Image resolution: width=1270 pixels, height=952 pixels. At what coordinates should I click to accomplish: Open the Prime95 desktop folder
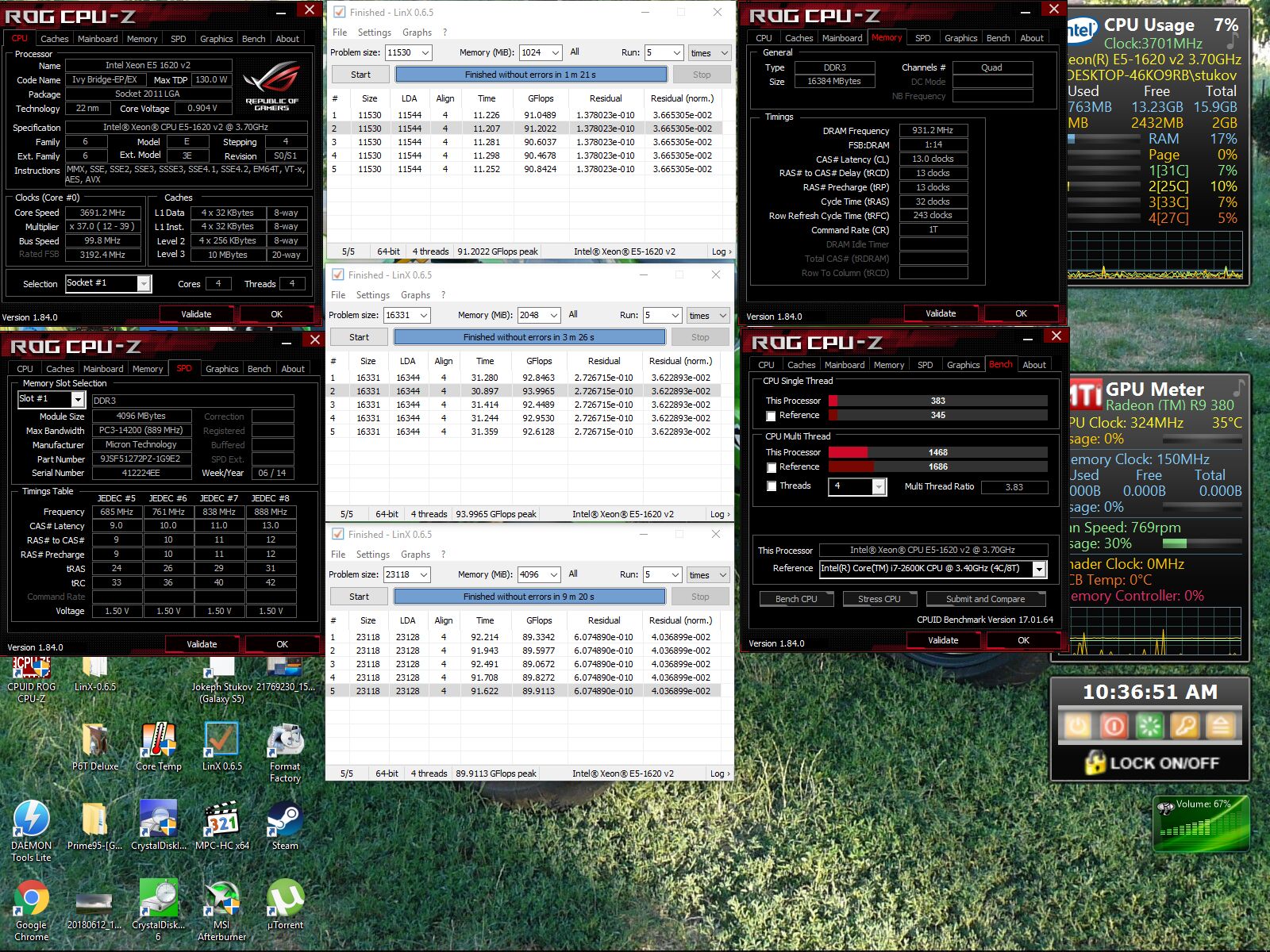(94, 826)
